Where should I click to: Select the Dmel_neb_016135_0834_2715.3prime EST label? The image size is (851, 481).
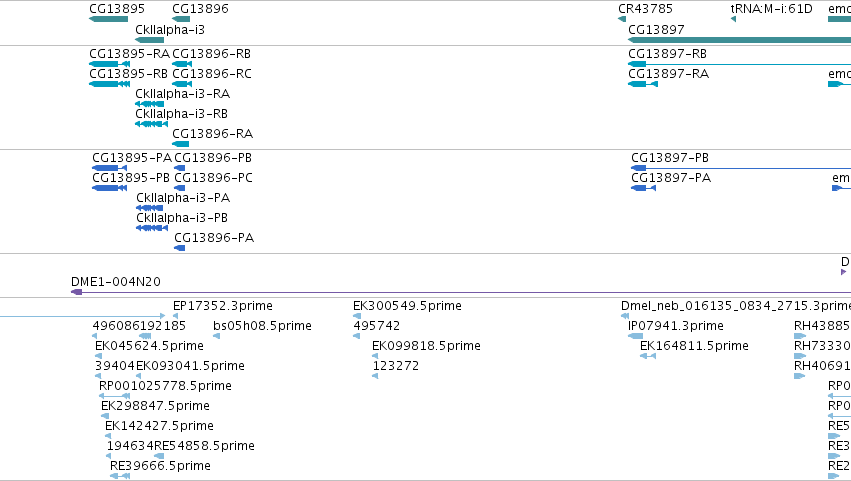coord(735,306)
